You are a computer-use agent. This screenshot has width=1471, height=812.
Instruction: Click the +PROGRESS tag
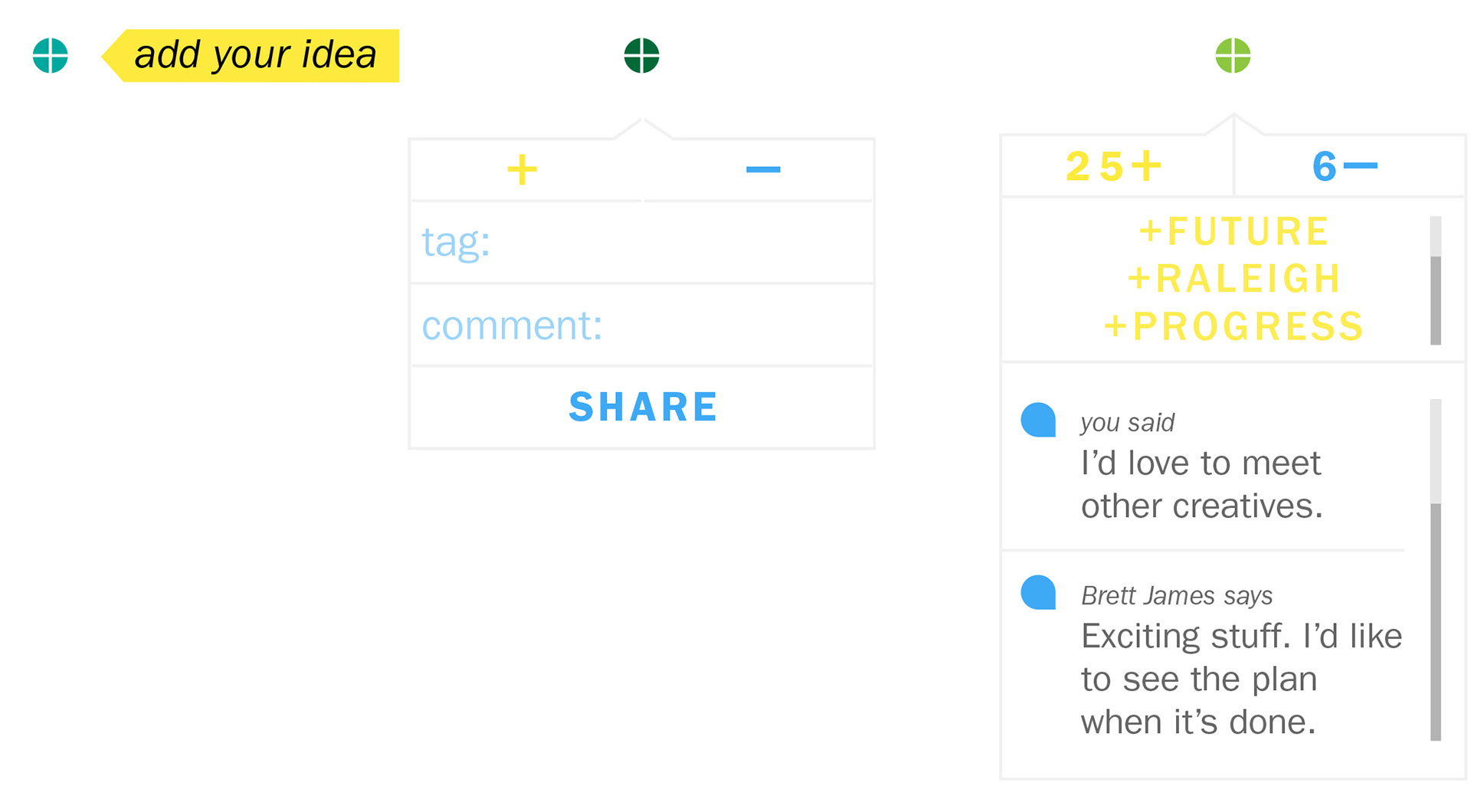(x=1234, y=326)
